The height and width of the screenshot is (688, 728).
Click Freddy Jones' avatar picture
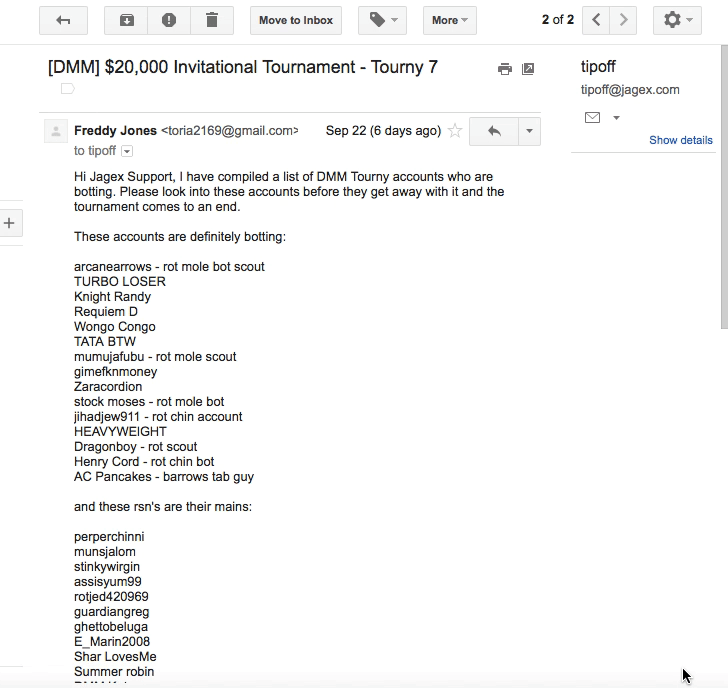click(x=56, y=131)
